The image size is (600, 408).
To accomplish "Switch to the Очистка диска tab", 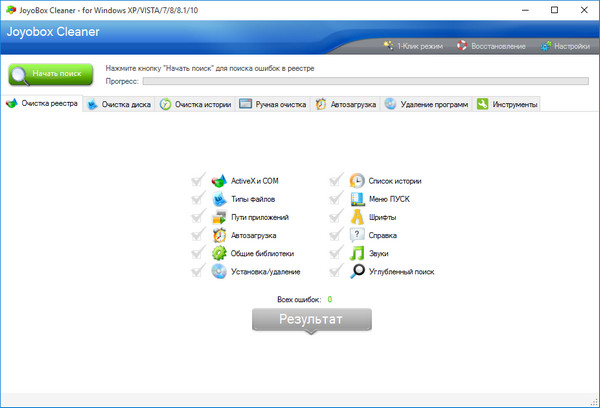I will click(119, 104).
